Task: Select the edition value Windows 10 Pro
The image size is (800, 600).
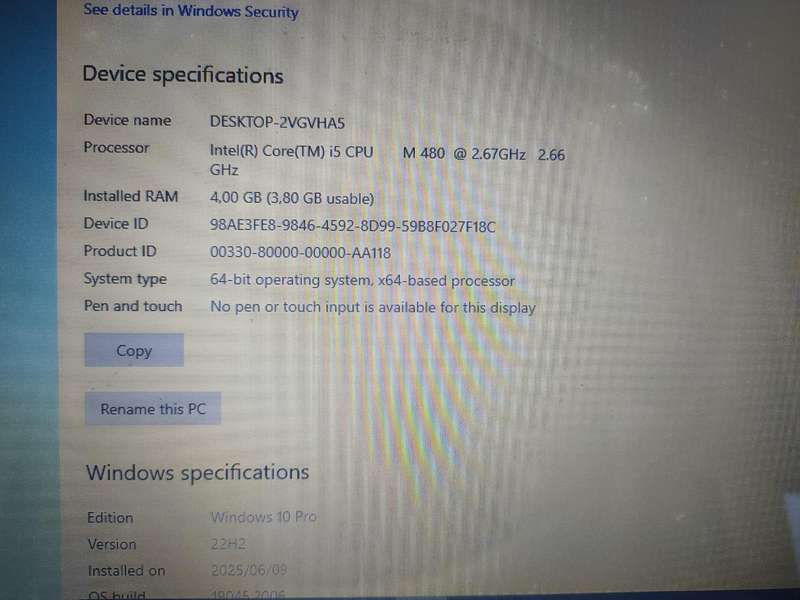Action: pos(264,517)
